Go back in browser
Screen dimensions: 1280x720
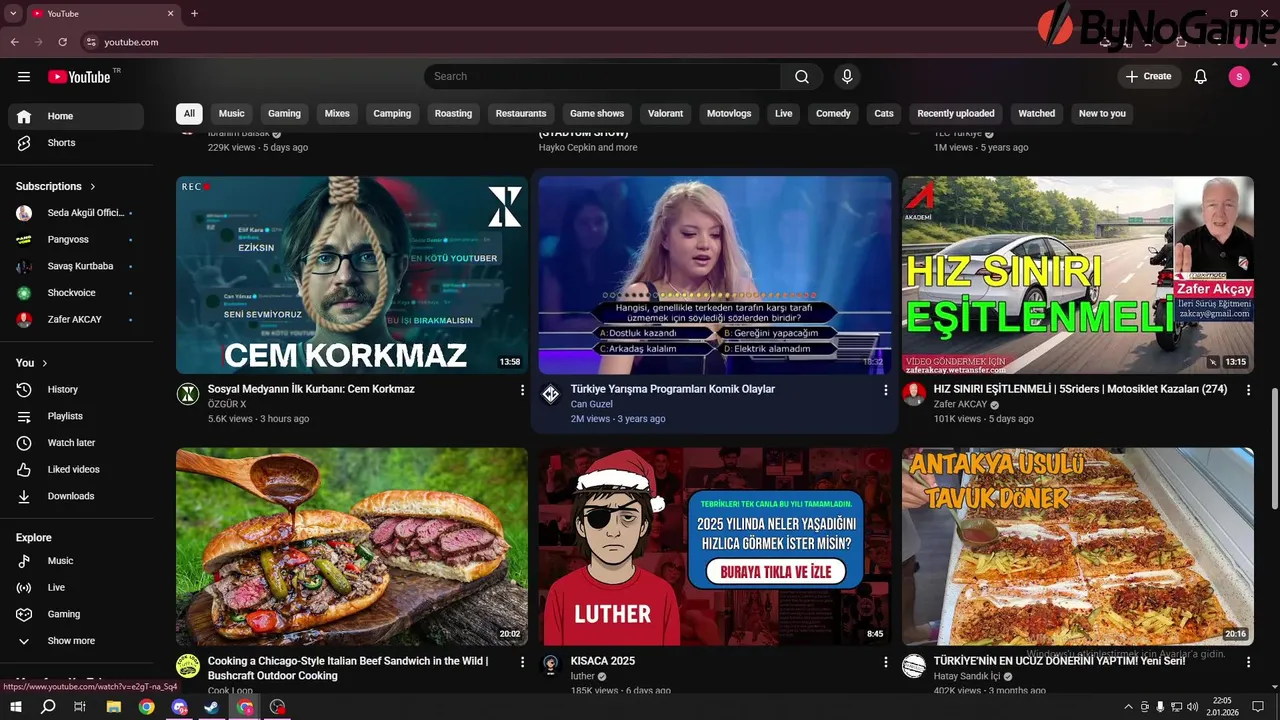pos(15,42)
